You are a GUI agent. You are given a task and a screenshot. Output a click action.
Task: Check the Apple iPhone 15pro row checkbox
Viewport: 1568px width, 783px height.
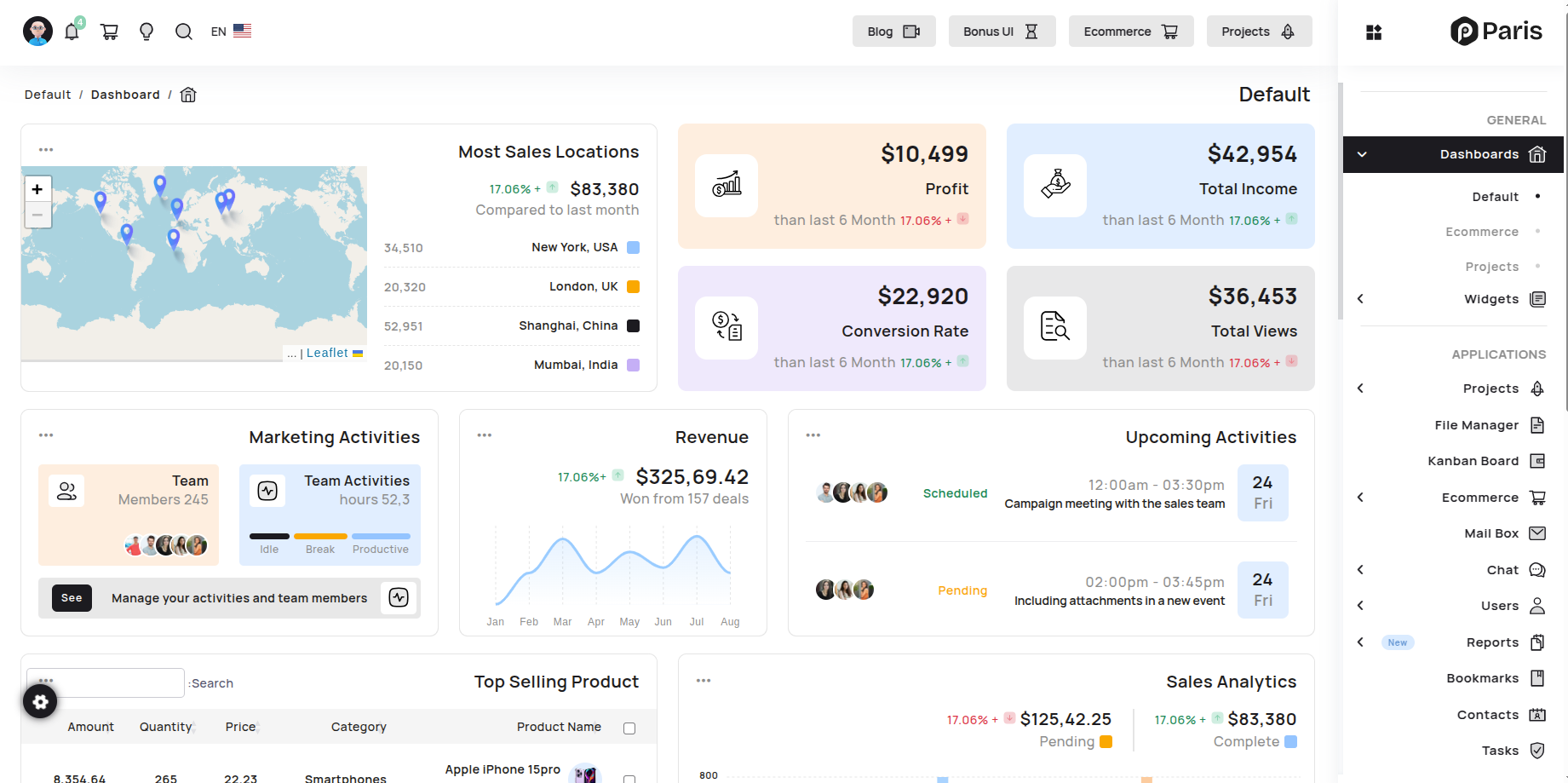pos(629,778)
